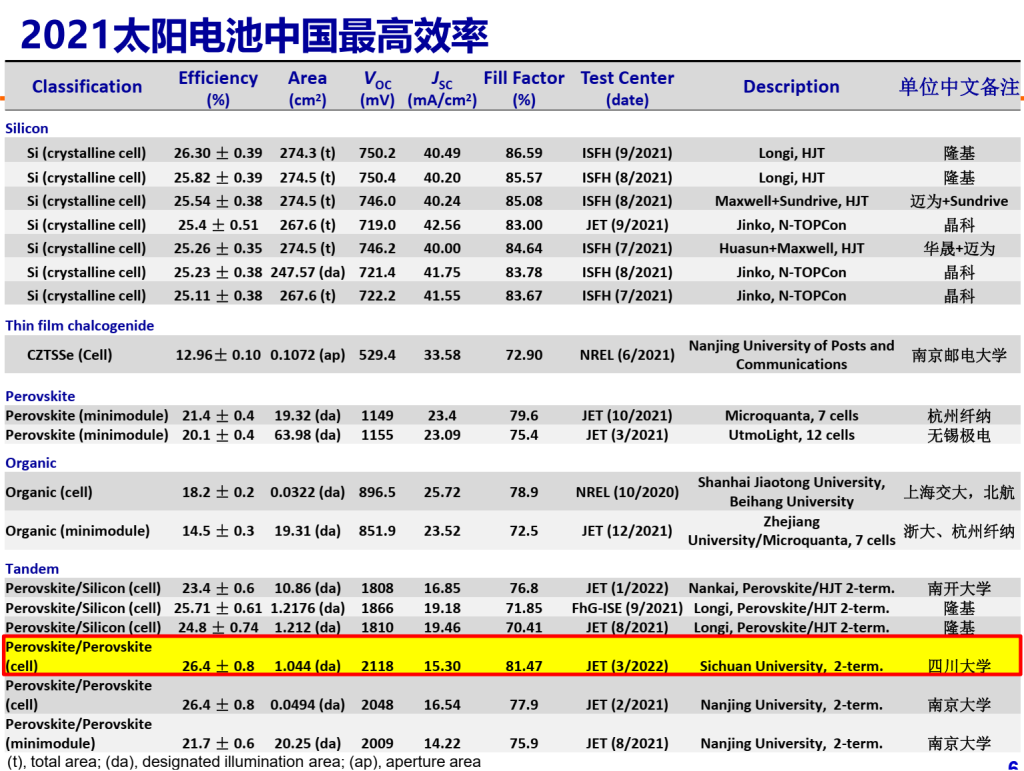Select the highlighted Sichuan University row
1024x771 pixels.
pos(512,656)
